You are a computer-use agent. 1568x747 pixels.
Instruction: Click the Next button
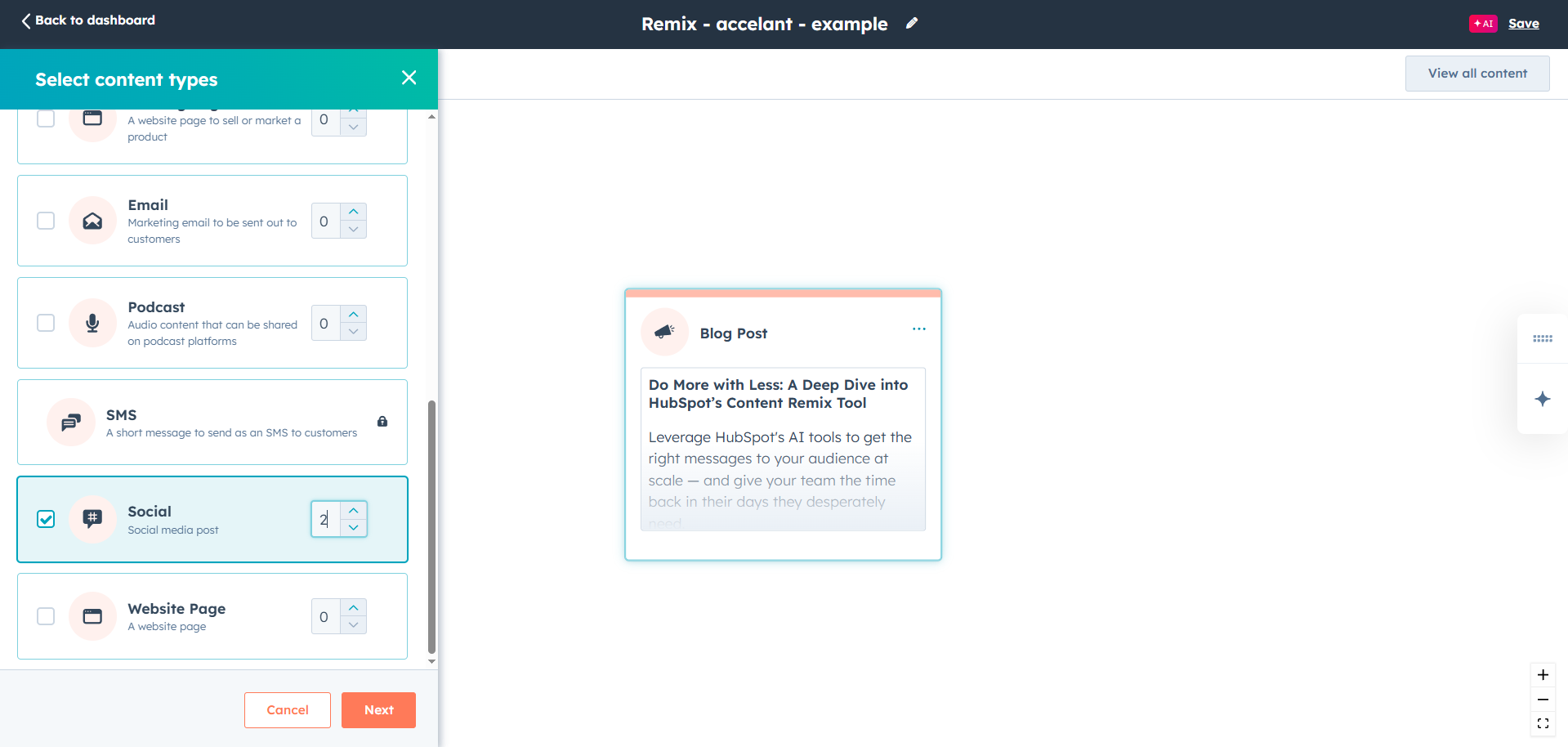click(378, 710)
